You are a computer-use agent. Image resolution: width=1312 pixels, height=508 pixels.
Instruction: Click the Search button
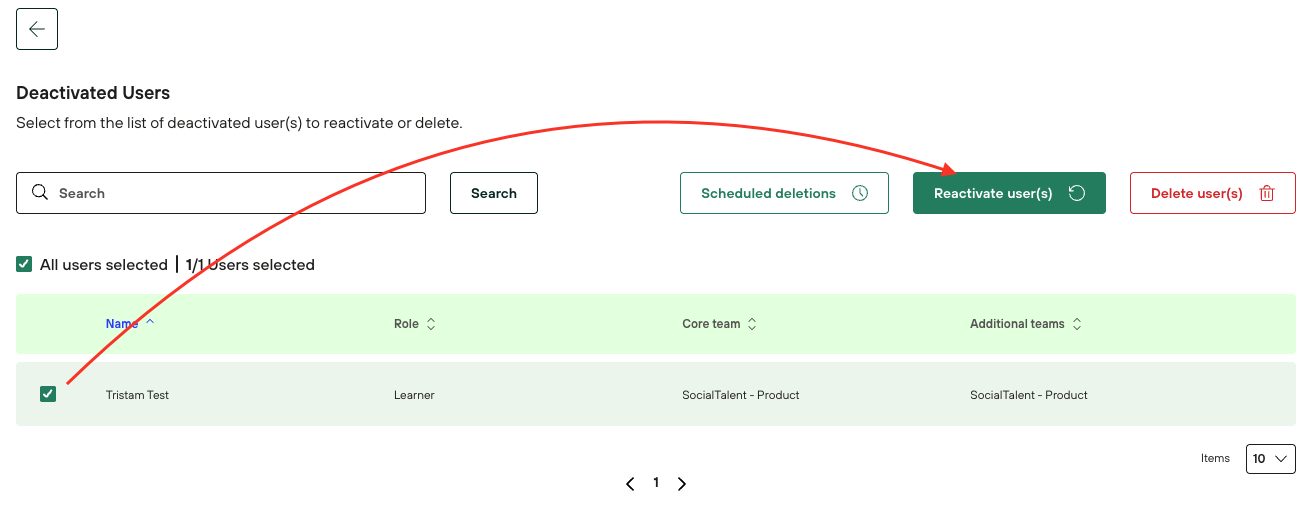493,193
